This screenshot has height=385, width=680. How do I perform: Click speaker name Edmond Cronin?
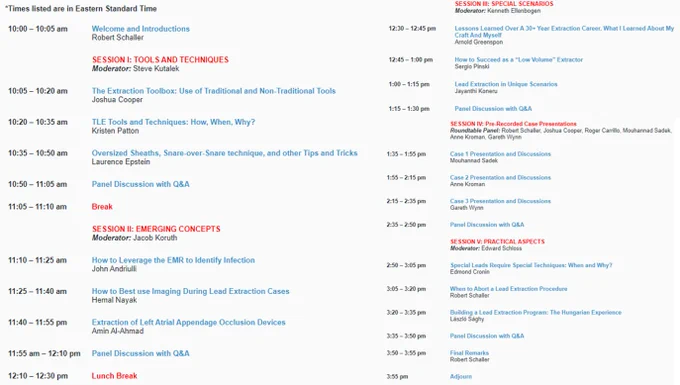pos(469,272)
